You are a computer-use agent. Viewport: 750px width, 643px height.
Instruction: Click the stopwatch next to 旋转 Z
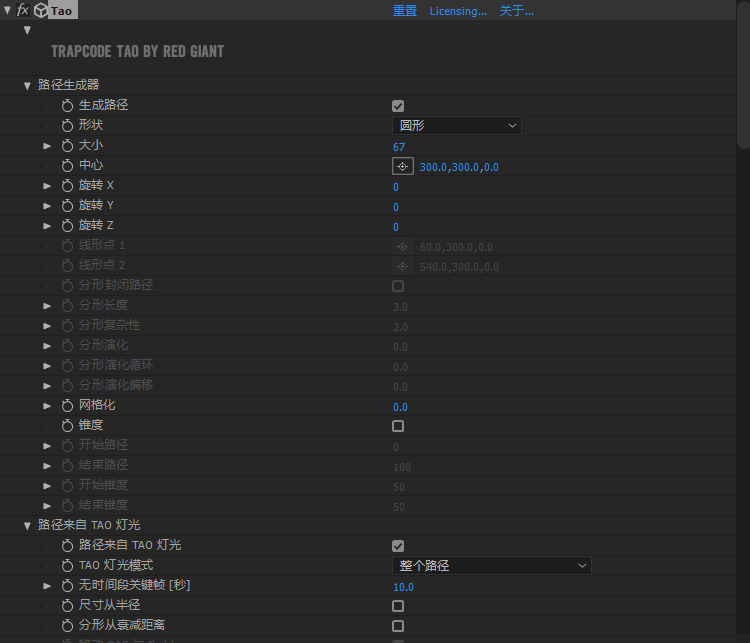pyautogui.click(x=67, y=226)
